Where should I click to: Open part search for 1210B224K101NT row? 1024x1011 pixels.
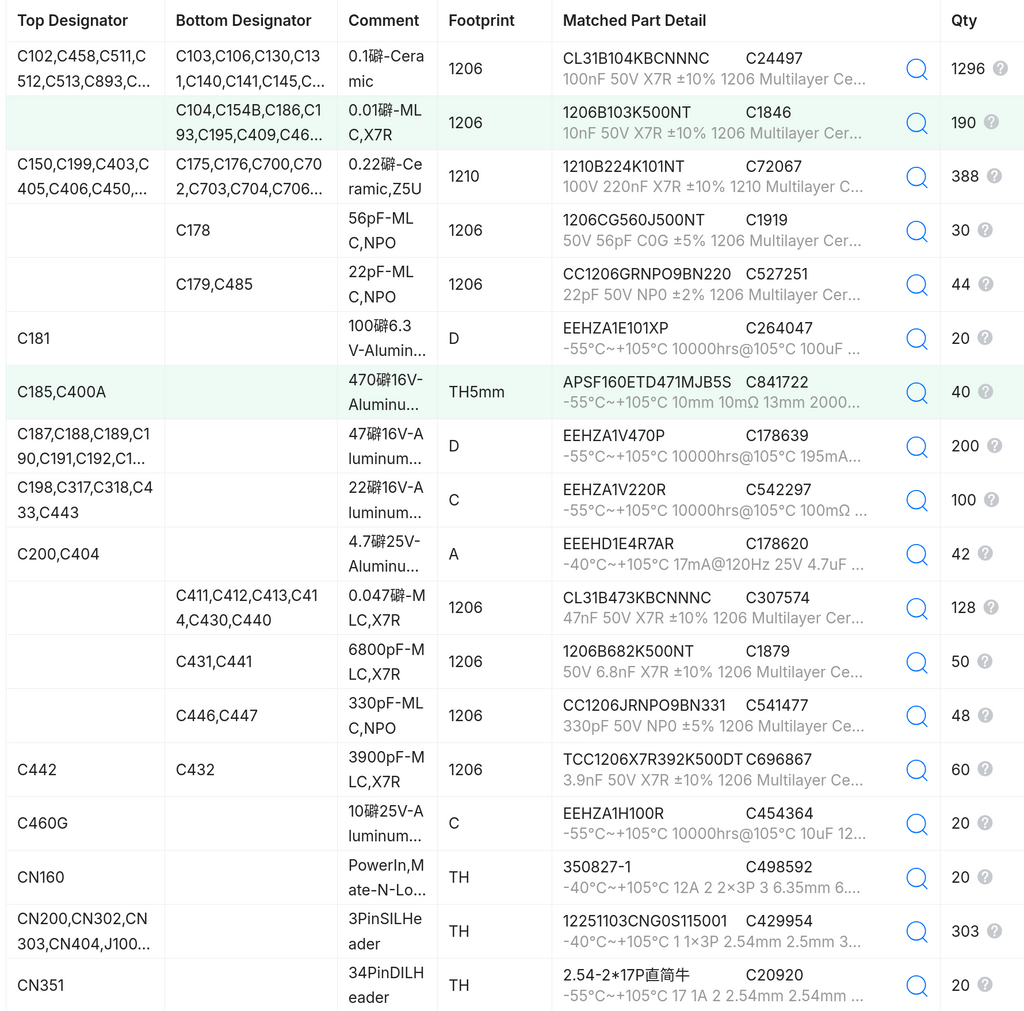[917, 176]
